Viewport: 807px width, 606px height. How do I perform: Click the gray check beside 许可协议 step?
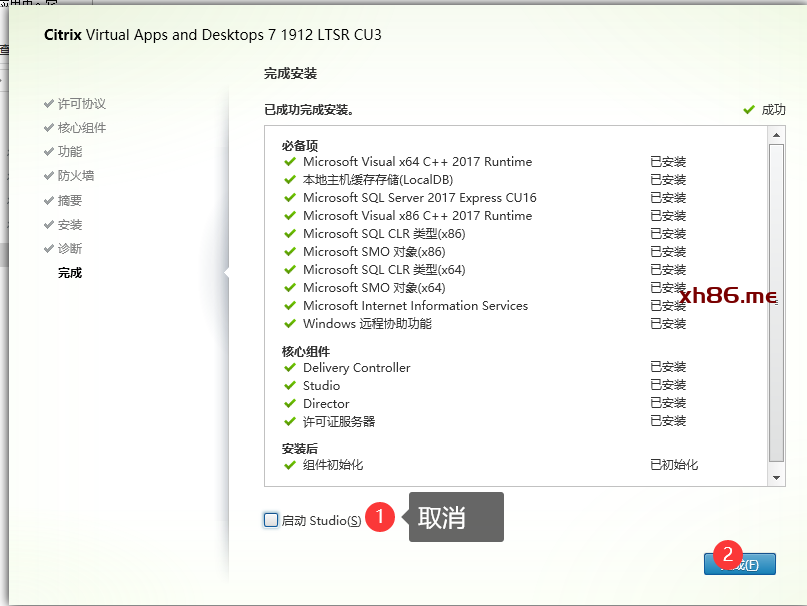click(49, 103)
